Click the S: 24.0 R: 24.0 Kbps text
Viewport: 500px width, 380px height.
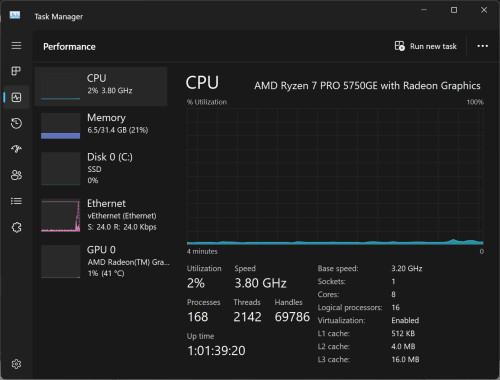(122, 227)
